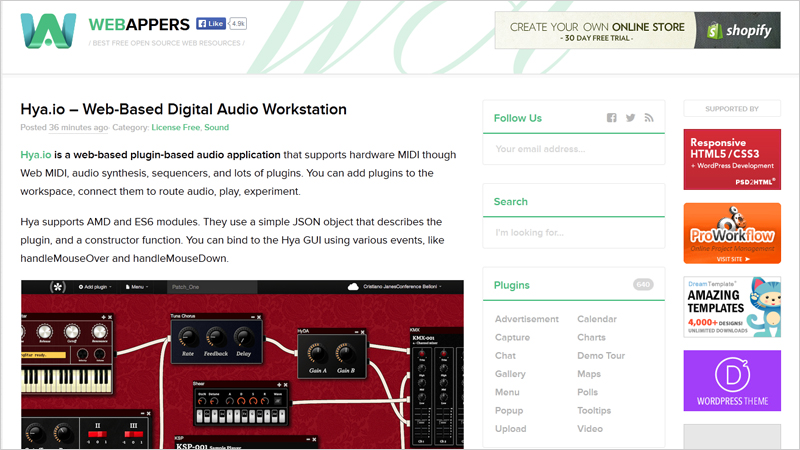Follow the Hya.io link in the paragraph
The image size is (800, 450).
[x=36, y=155]
